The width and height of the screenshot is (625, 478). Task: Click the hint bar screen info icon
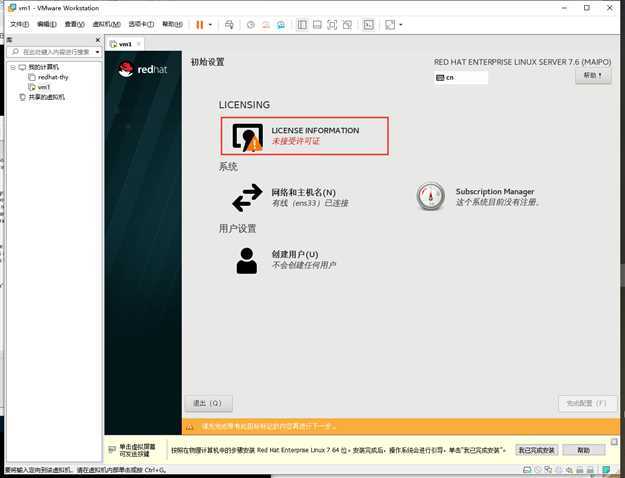click(112, 450)
